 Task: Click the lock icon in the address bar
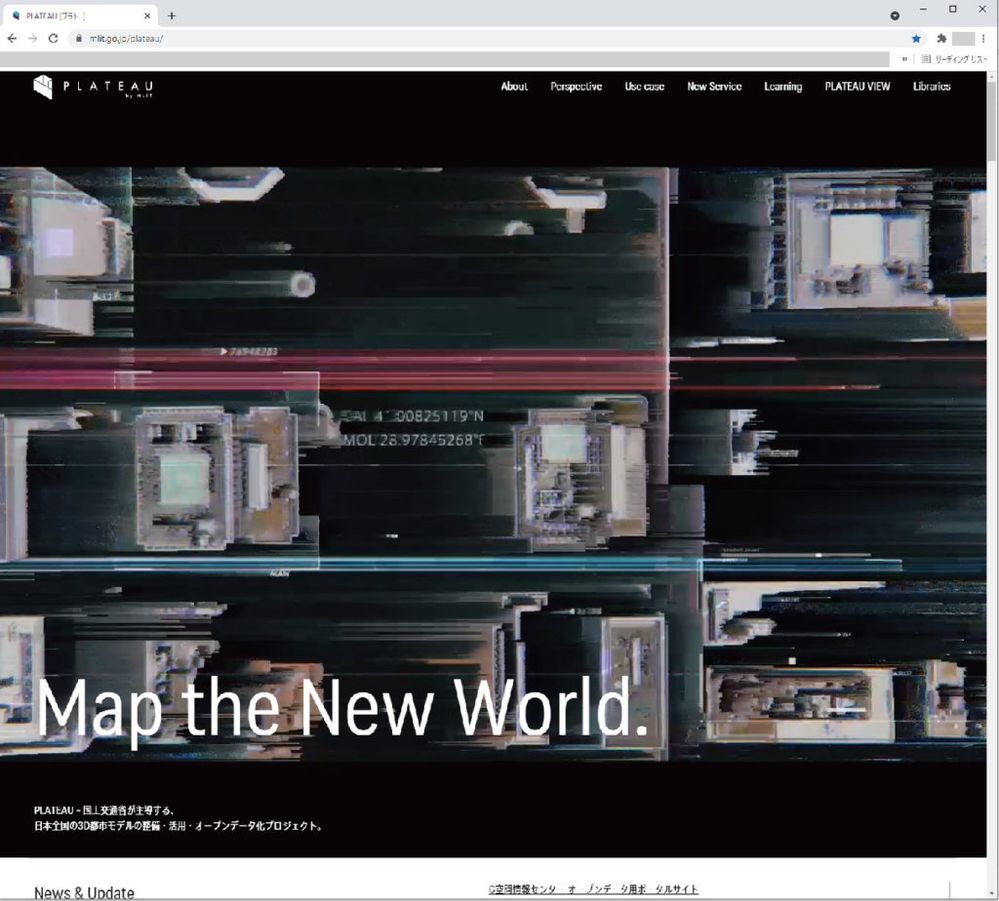(78, 39)
